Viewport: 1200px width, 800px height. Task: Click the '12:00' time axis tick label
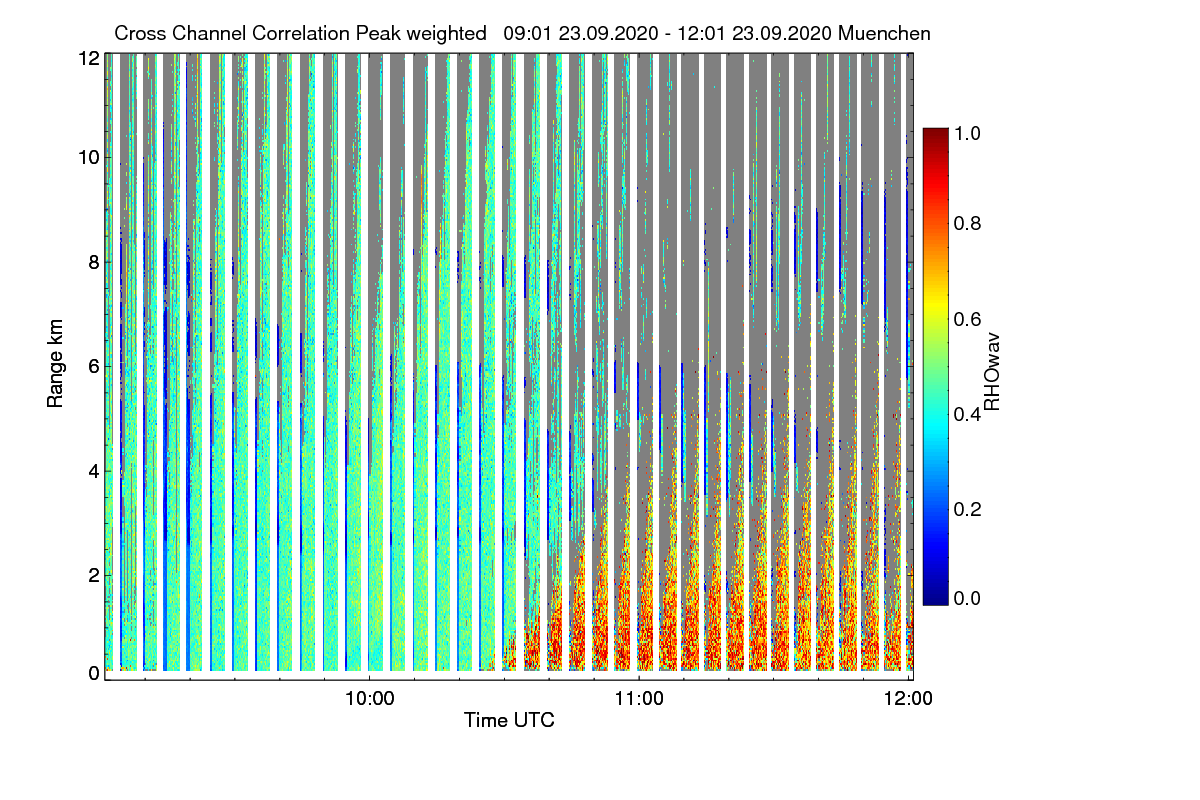[908, 699]
